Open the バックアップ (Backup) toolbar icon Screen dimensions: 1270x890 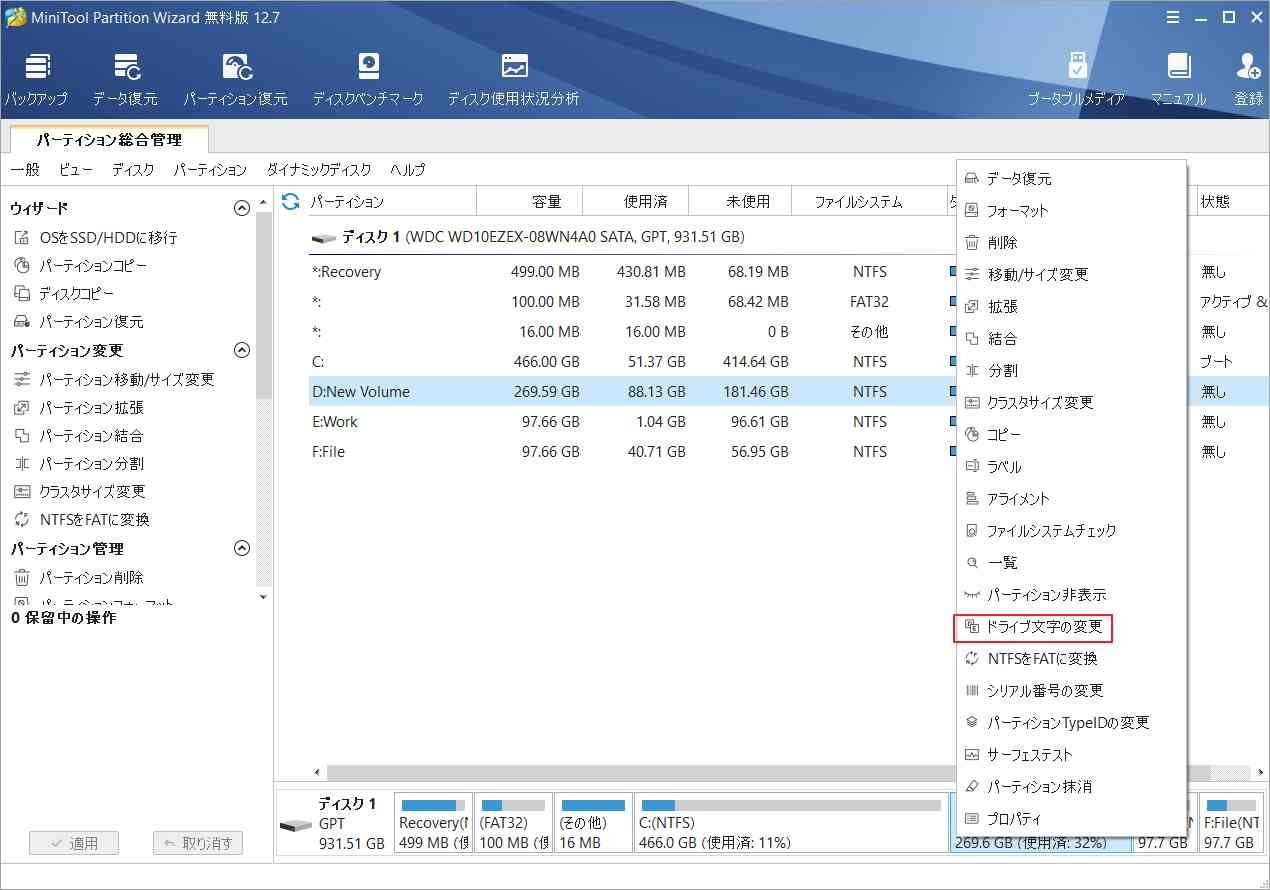tap(37, 79)
